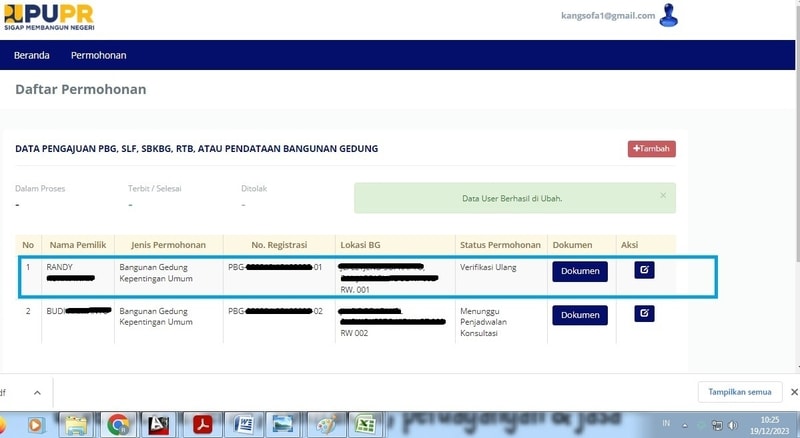Open the Permohonan menu

click(99, 55)
